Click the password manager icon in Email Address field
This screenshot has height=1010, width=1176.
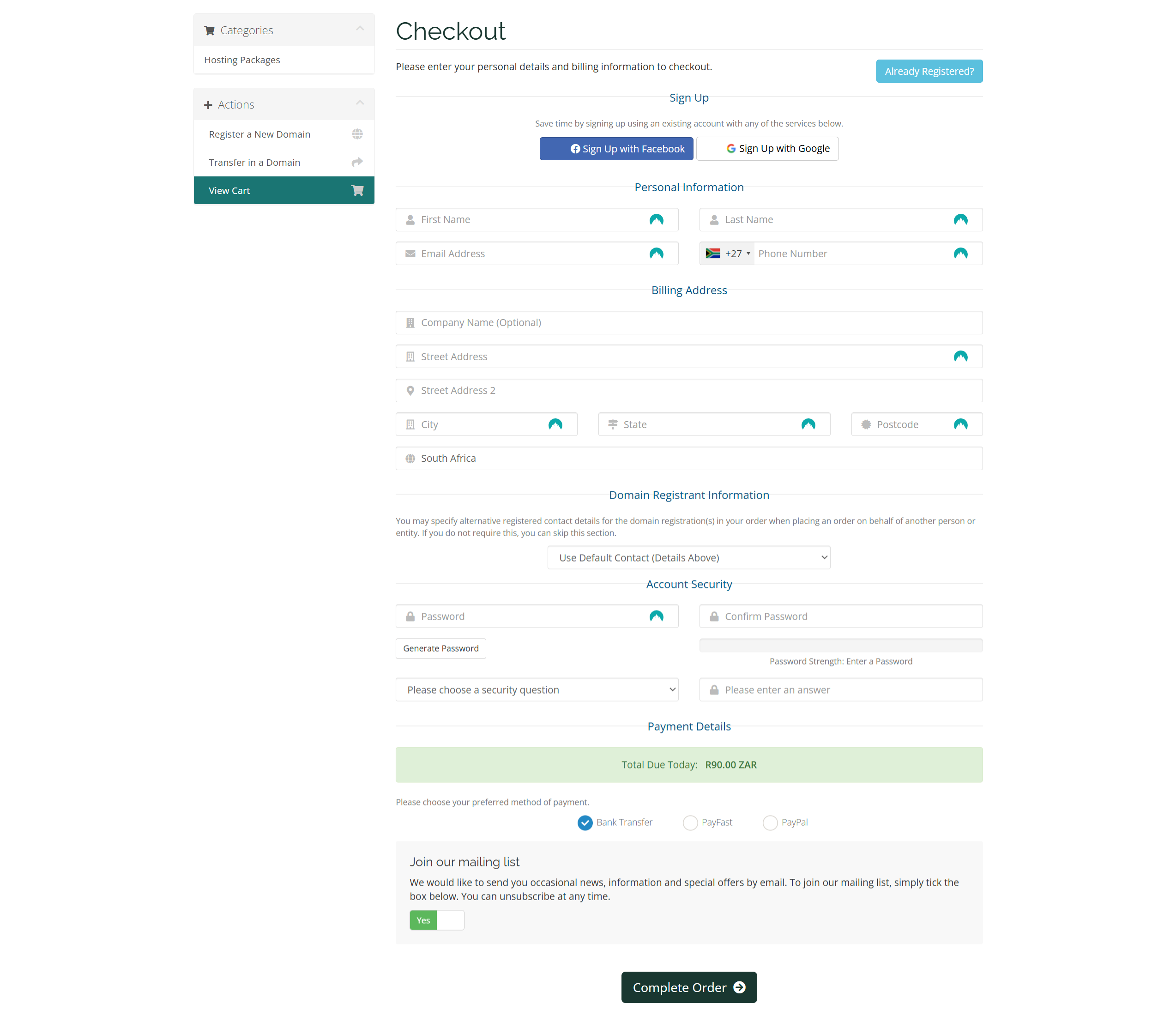656,253
